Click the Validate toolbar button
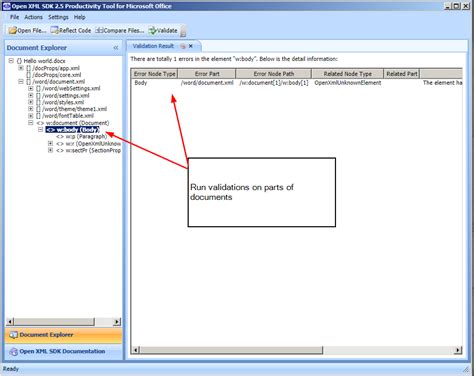 tap(163, 30)
